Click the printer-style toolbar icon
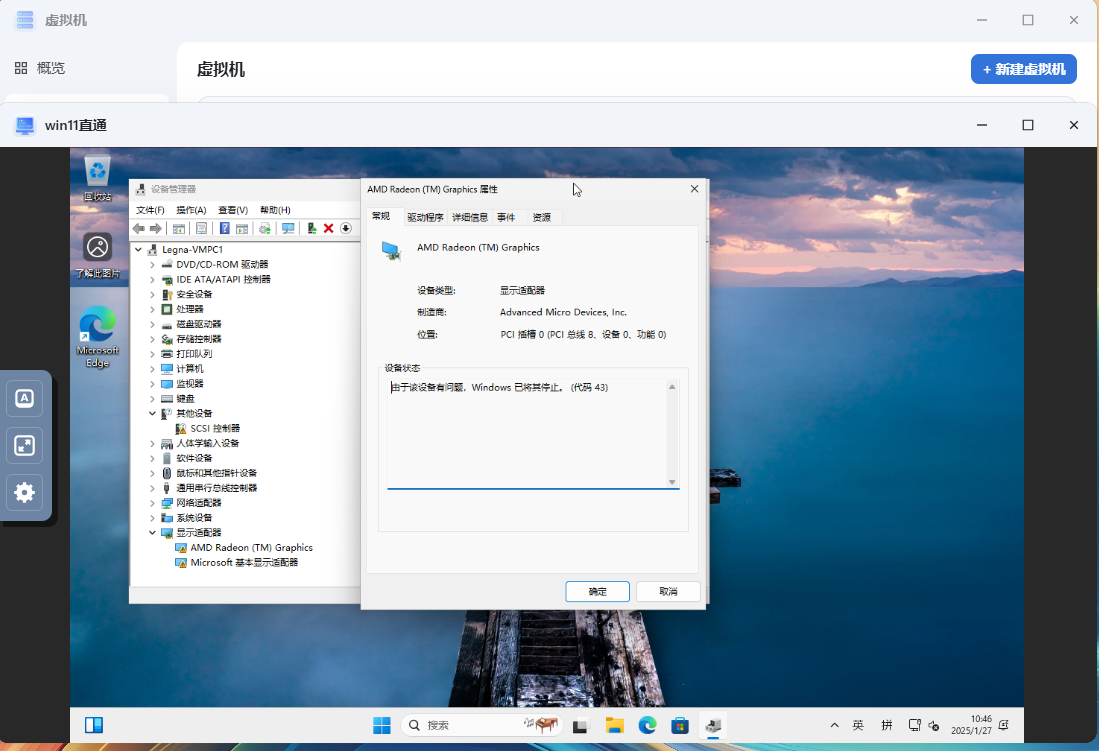1099x751 pixels. [x=265, y=229]
